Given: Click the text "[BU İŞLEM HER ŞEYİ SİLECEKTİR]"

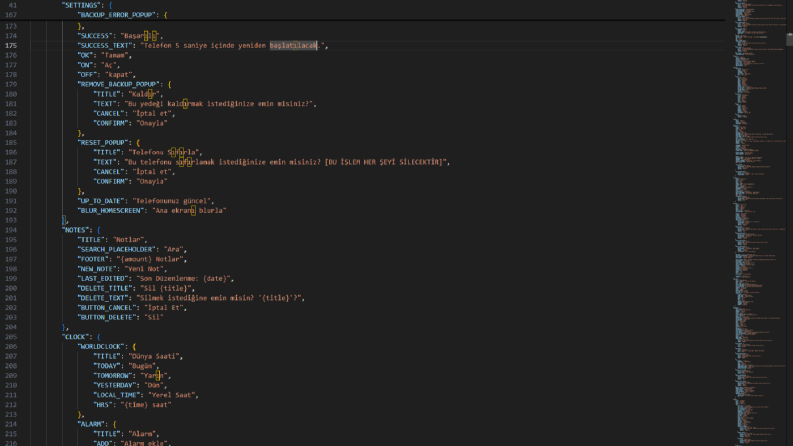Looking at the screenshot, I should pyautogui.click(x=385, y=162).
